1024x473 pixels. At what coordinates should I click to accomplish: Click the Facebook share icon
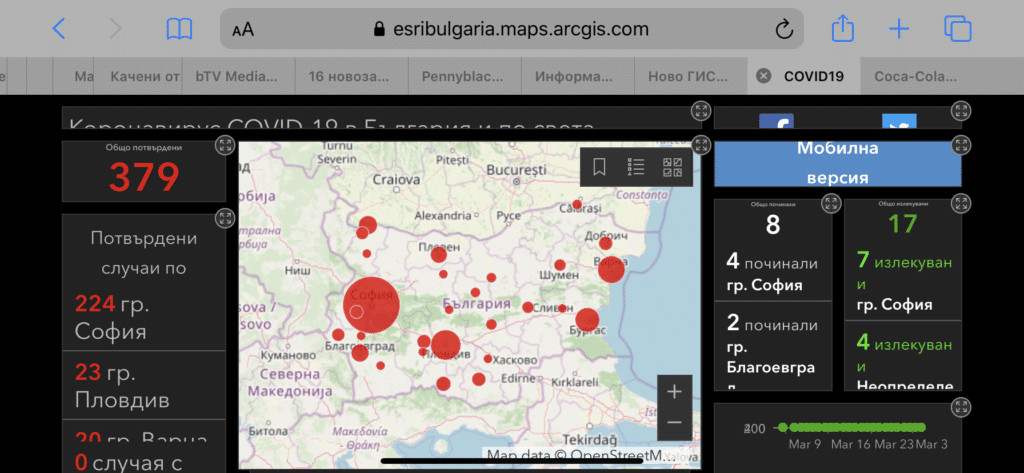tap(776, 124)
